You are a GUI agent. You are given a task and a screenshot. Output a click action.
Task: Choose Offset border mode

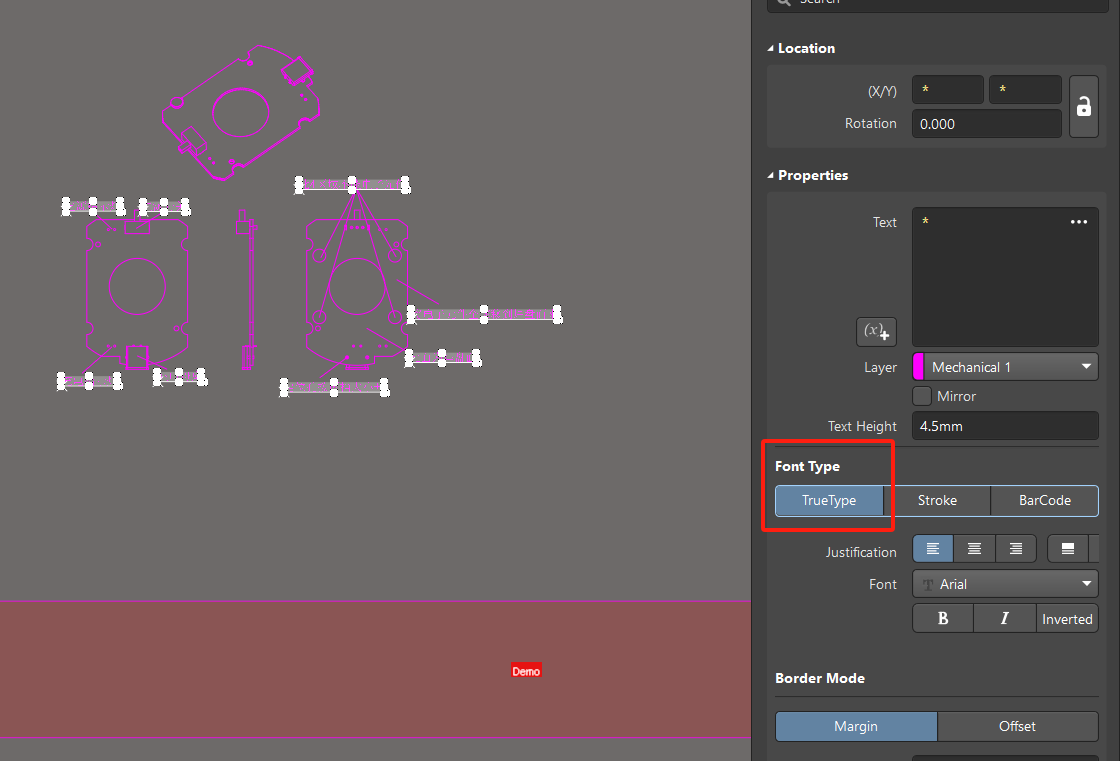(1017, 726)
